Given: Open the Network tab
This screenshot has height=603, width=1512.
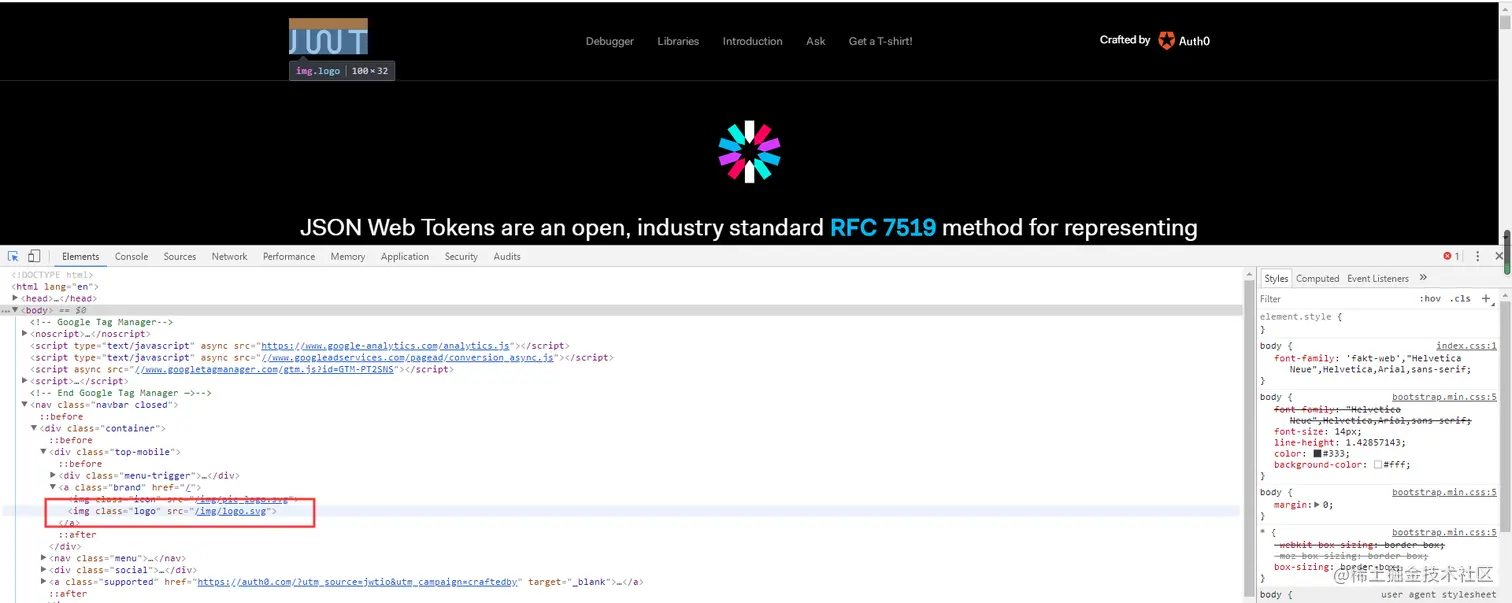Looking at the screenshot, I should pyautogui.click(x=229, y=256).
